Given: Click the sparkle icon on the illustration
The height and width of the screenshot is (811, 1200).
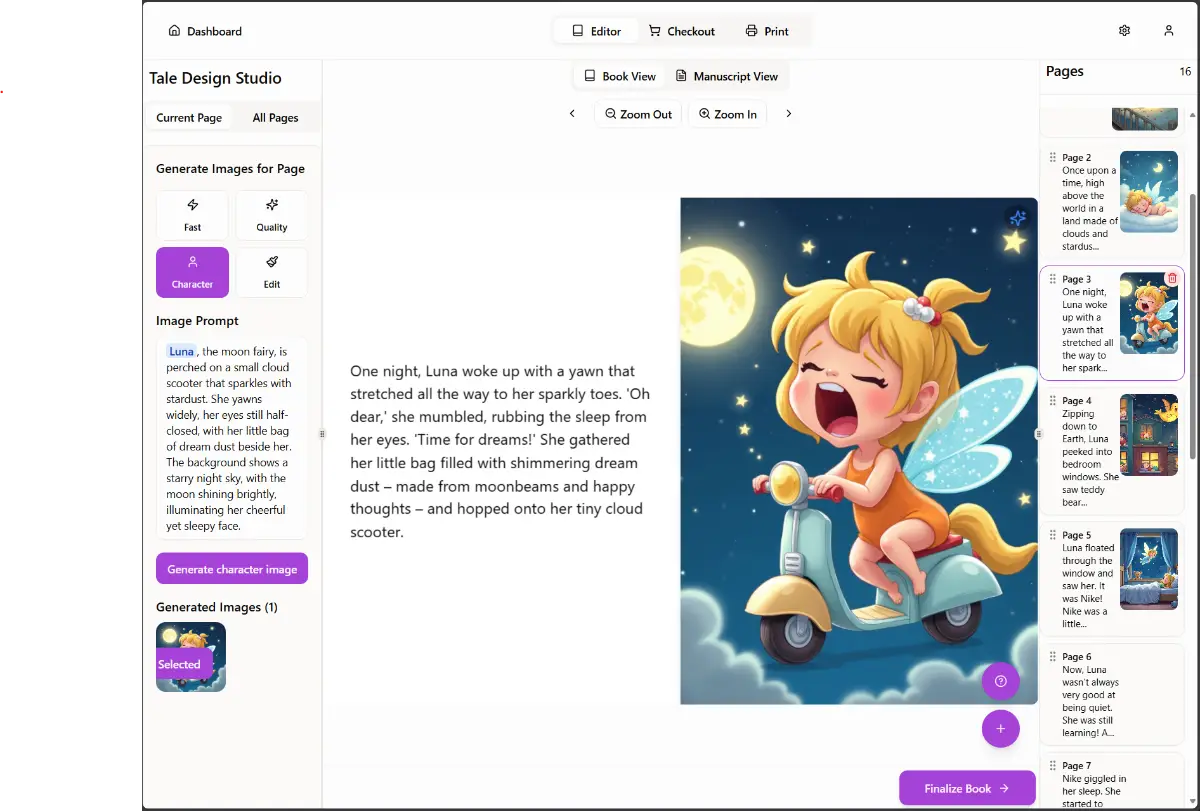Looking at the screenshot, I should [x=1017, y=218].
